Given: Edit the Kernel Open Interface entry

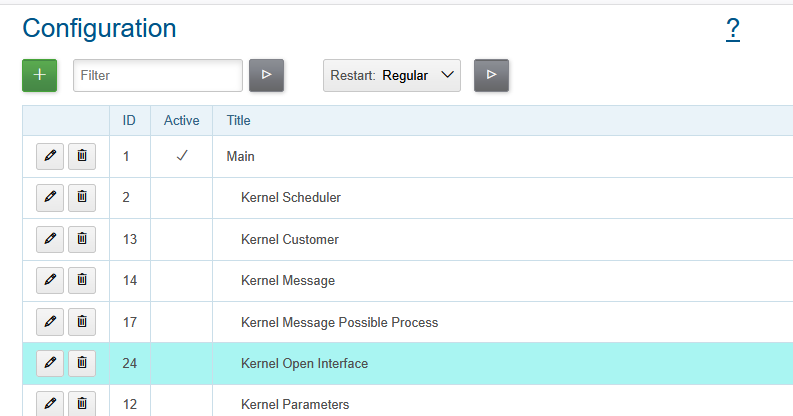Looking at the screenshot, I should pos(50,363).
